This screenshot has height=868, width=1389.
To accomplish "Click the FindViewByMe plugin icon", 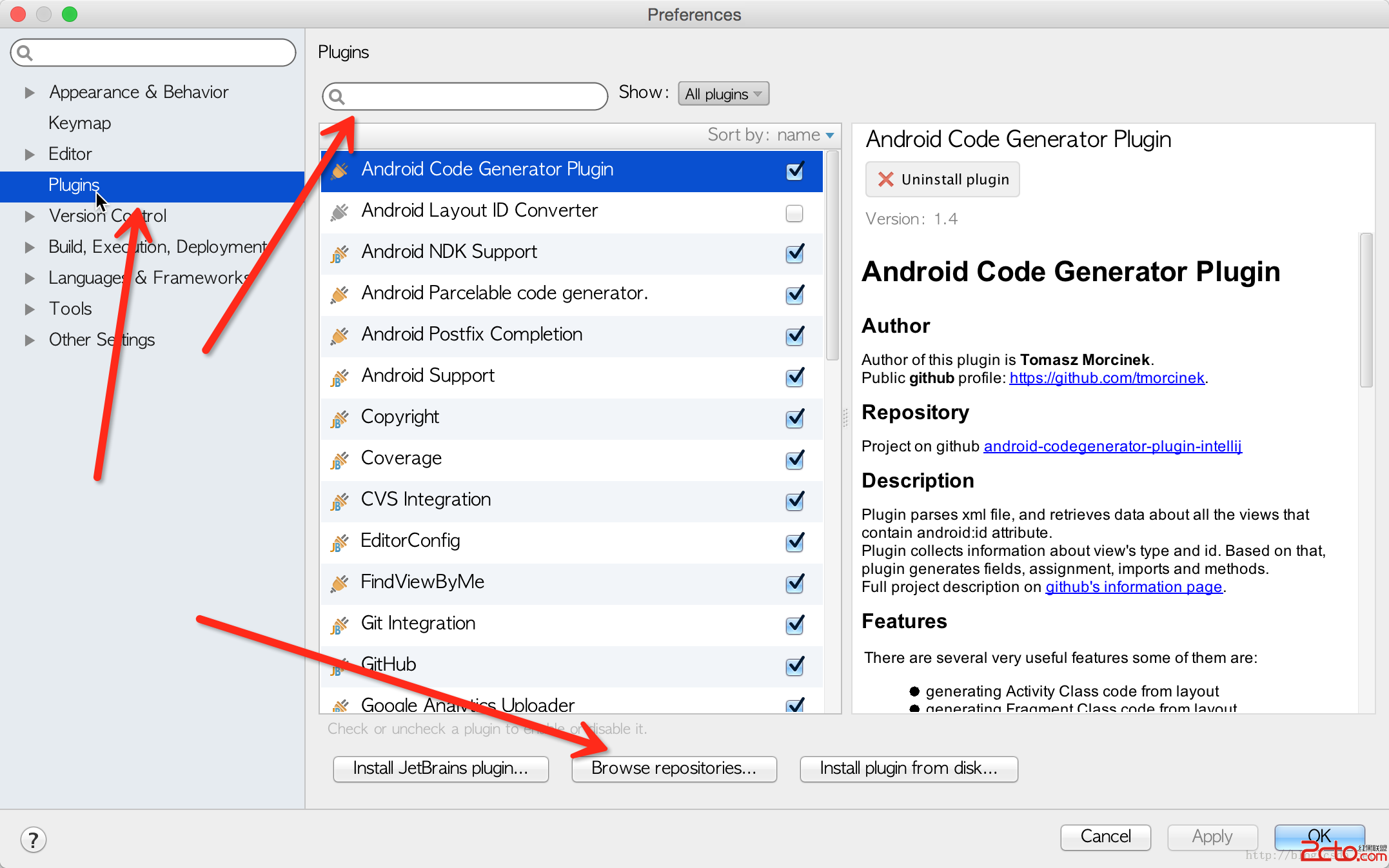I will click(x=339, y=584).
